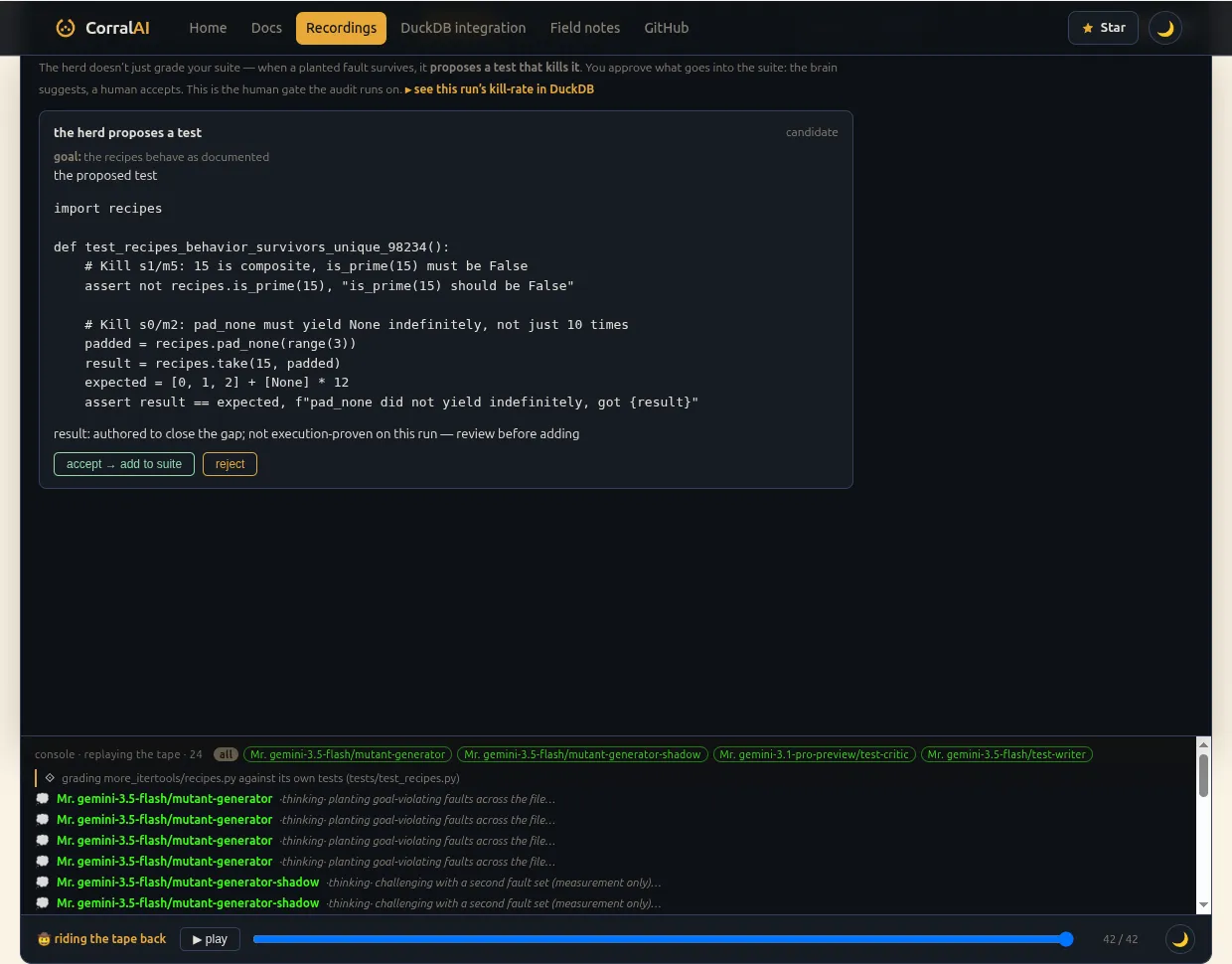Accept proposed test and add to suite
This screenshot has height=964, width=1232.
[x=124, y=464]
